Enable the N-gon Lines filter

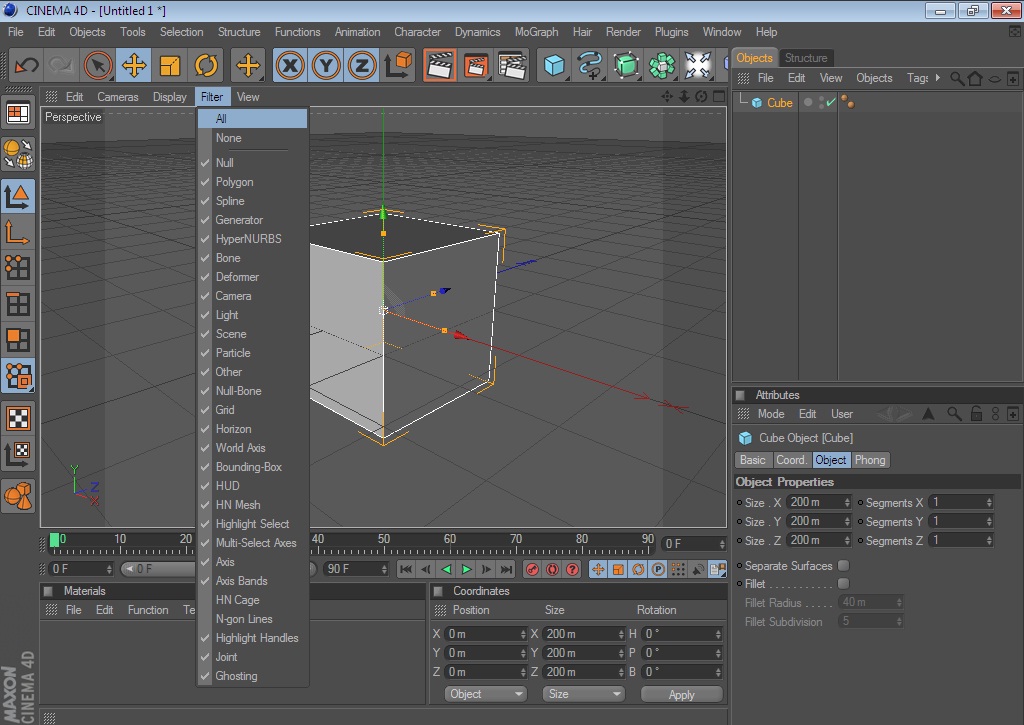(x=253, y=619)
